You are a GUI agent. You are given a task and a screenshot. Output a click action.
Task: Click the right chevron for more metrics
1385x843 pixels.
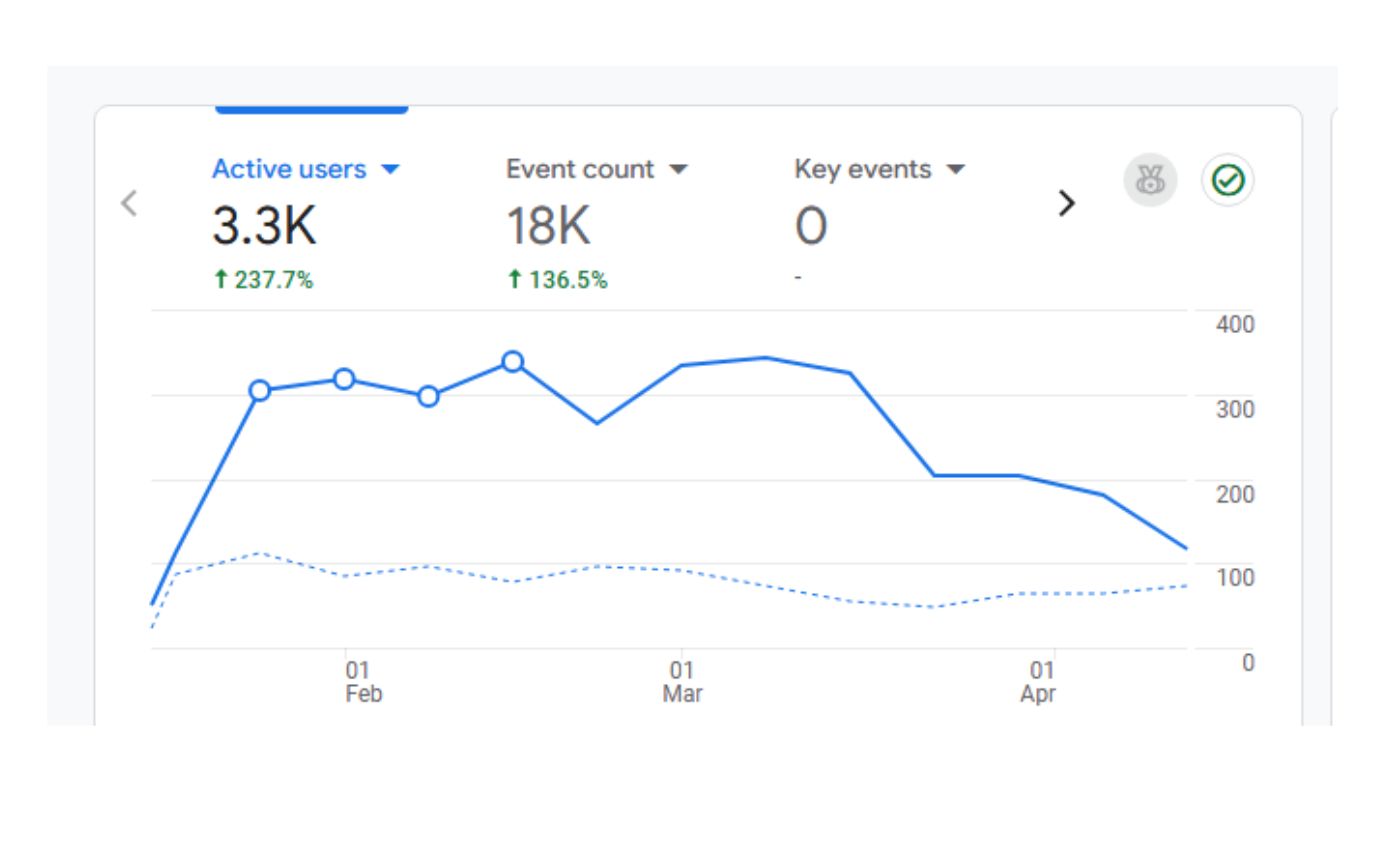(1067, 203)
